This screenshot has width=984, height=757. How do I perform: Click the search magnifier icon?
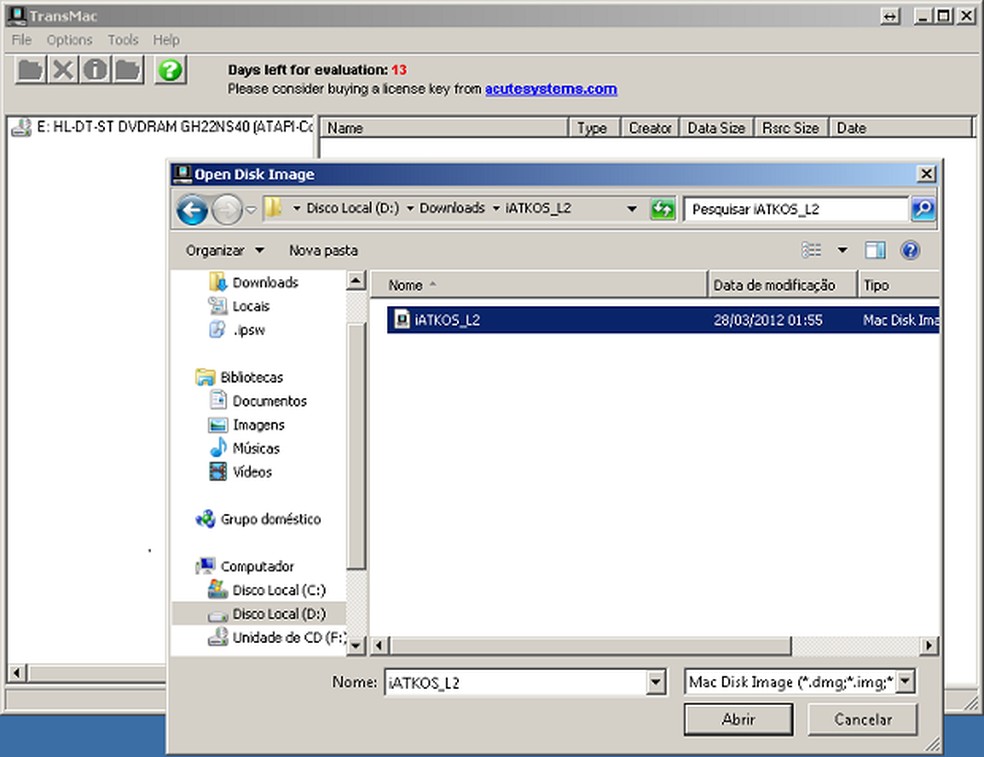pos(922,209)
